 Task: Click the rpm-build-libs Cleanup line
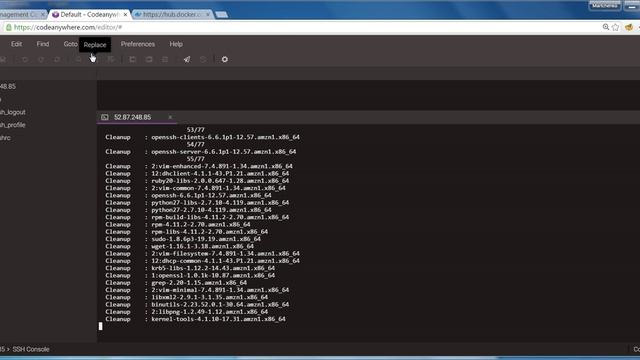(197, 217)
